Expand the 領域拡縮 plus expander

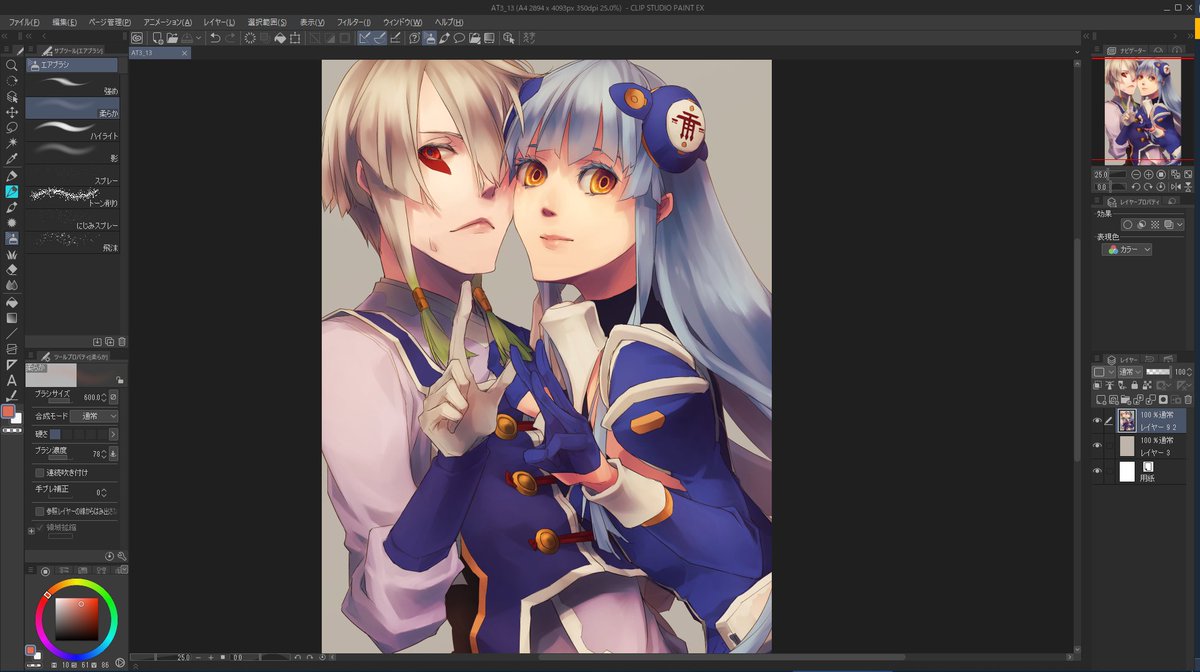point(31,531)
